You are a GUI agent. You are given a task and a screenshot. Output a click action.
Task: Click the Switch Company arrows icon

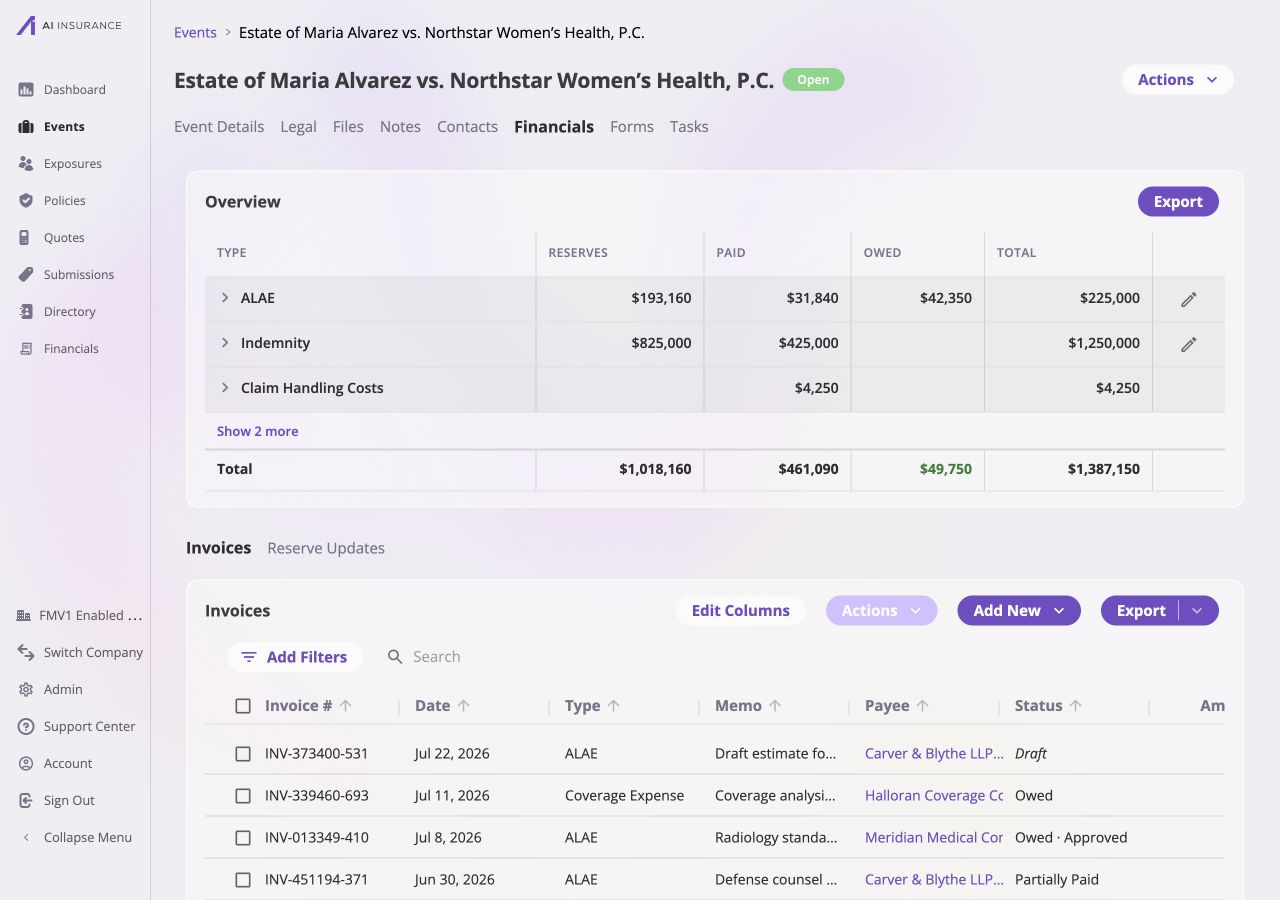tap(26, 653)
